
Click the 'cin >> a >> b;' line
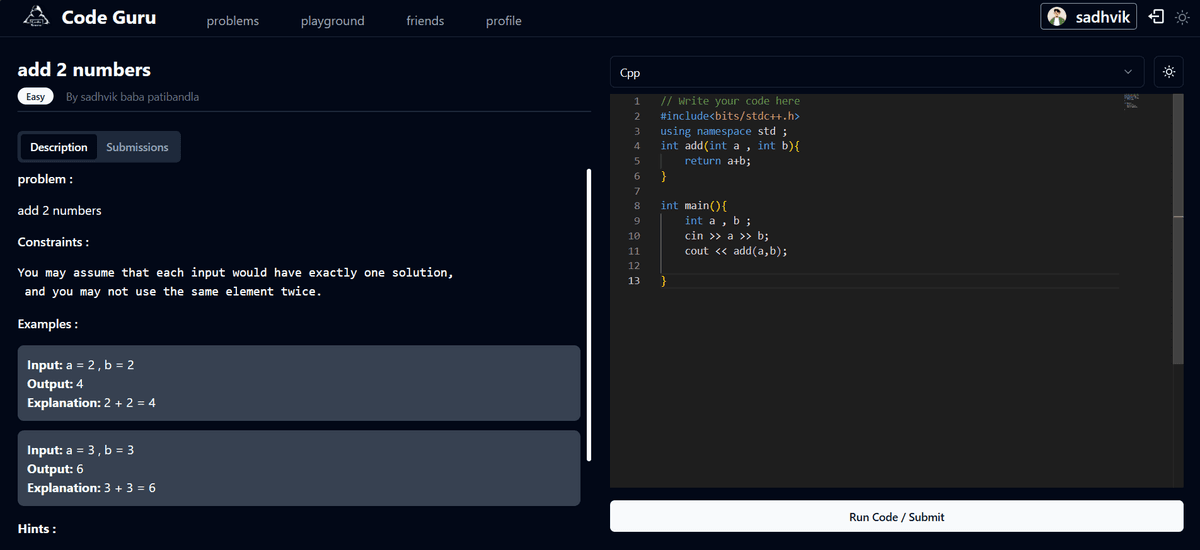pos(726,236)
